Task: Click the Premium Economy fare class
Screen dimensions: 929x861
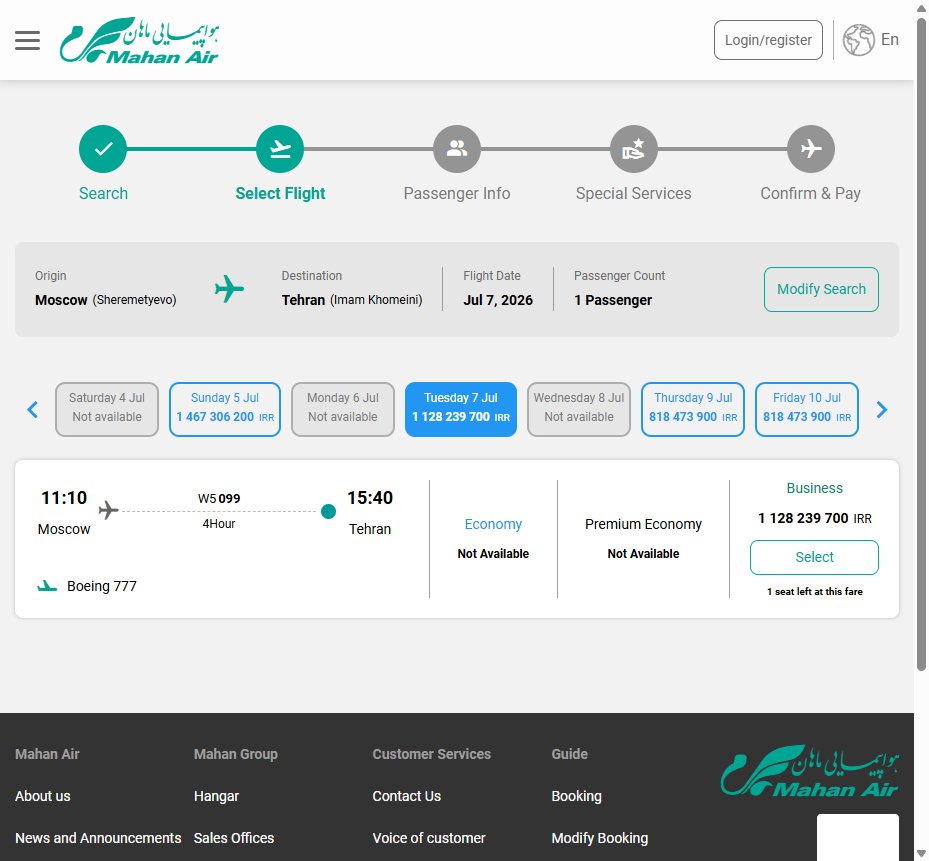Action: 643,524
